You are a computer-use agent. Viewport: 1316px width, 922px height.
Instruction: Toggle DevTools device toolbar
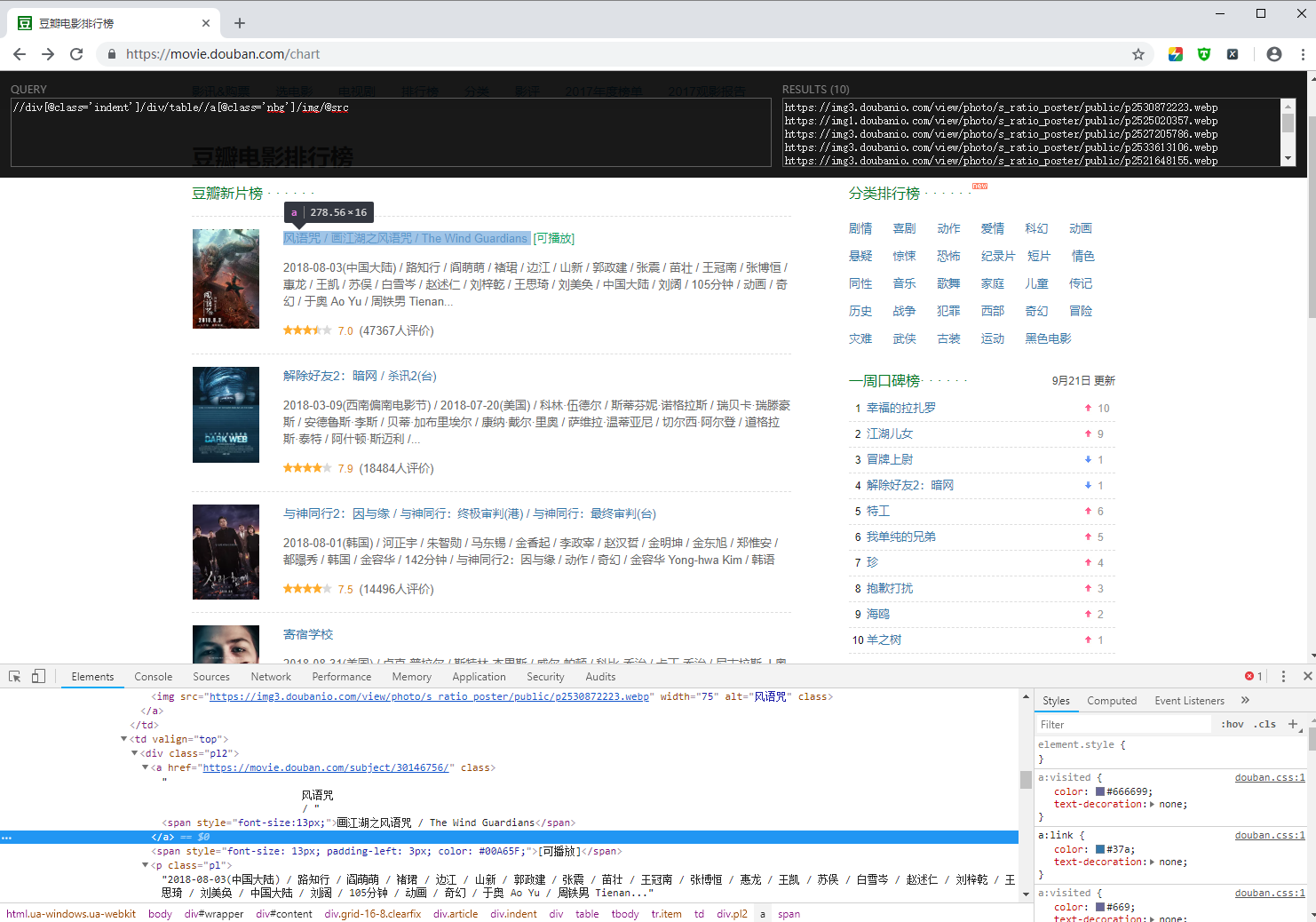tap(38, 677)
